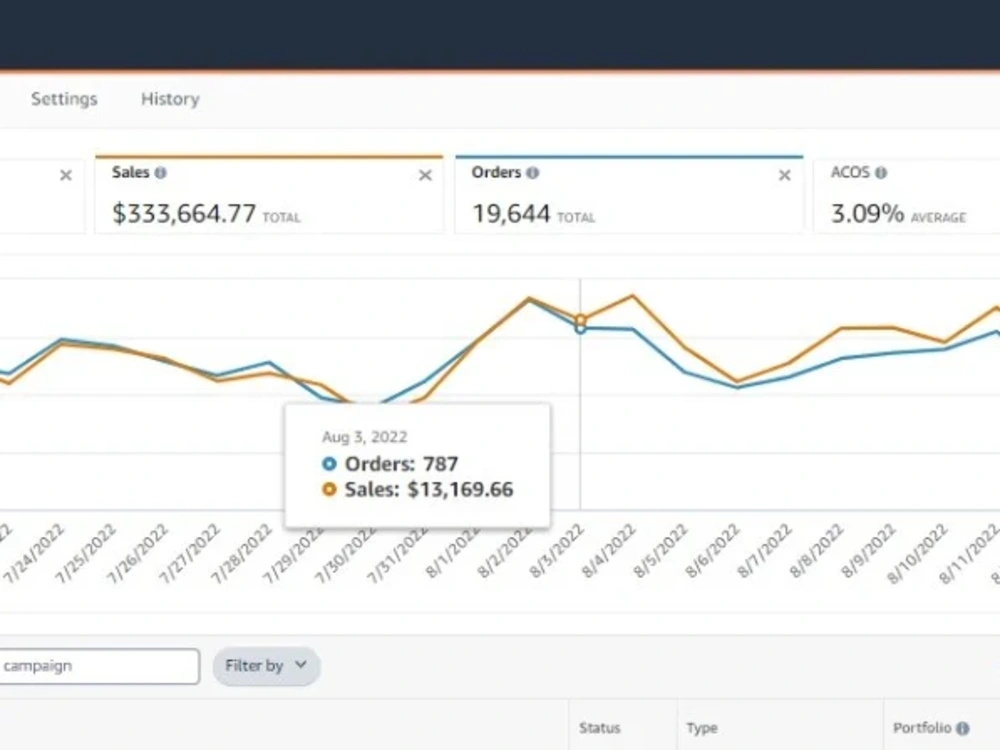
Task: Click the 'Aug 3, 2022' tooltip date
Action: tap(364, 437)
